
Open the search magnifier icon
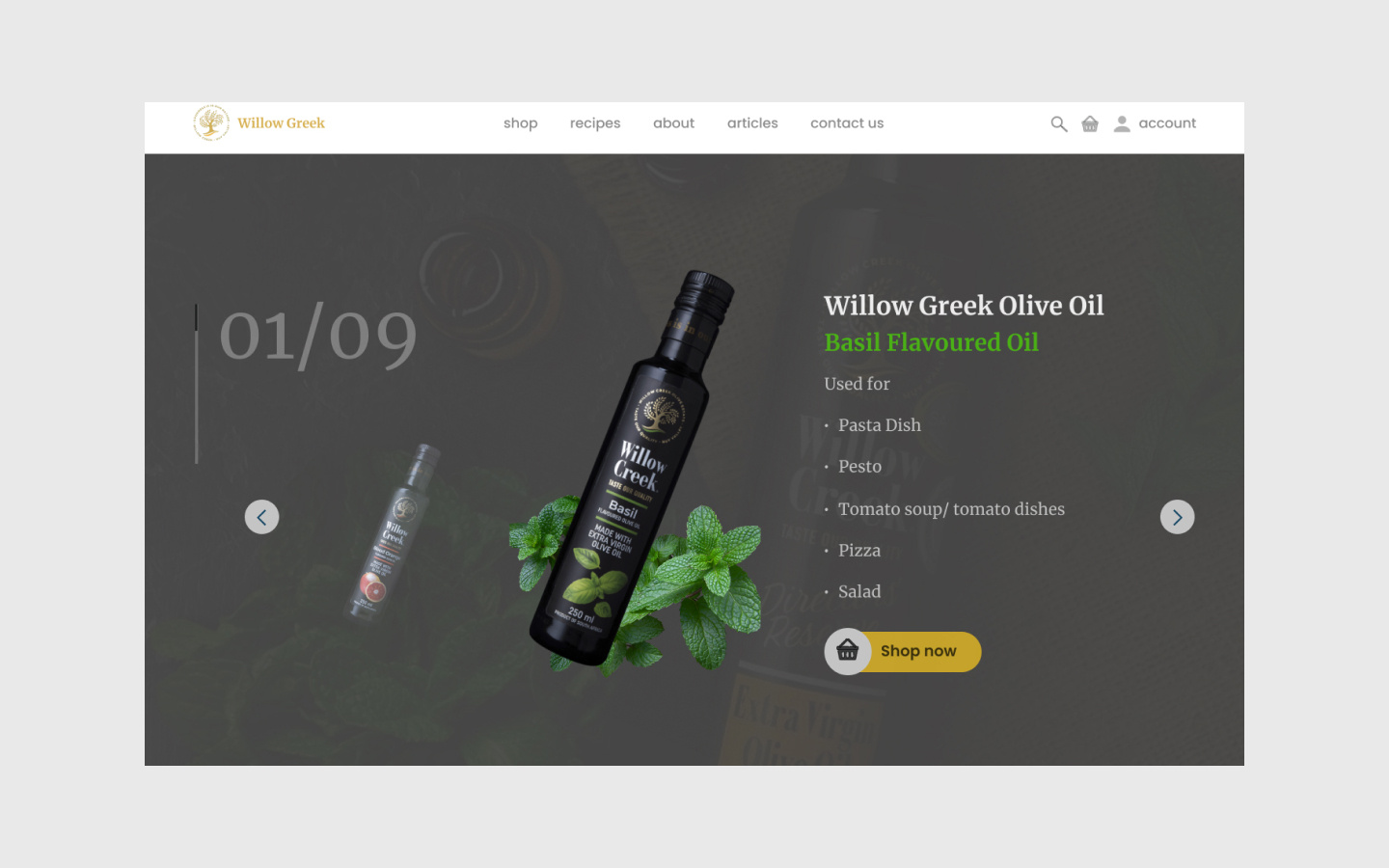[1059, 124]
